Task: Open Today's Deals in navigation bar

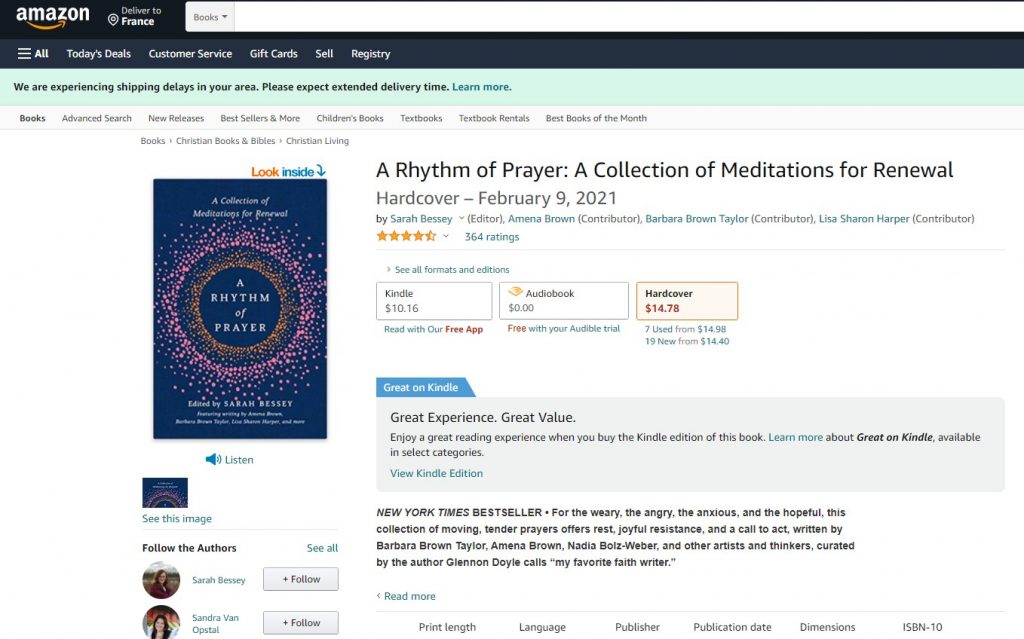Action: coord(98,54)
